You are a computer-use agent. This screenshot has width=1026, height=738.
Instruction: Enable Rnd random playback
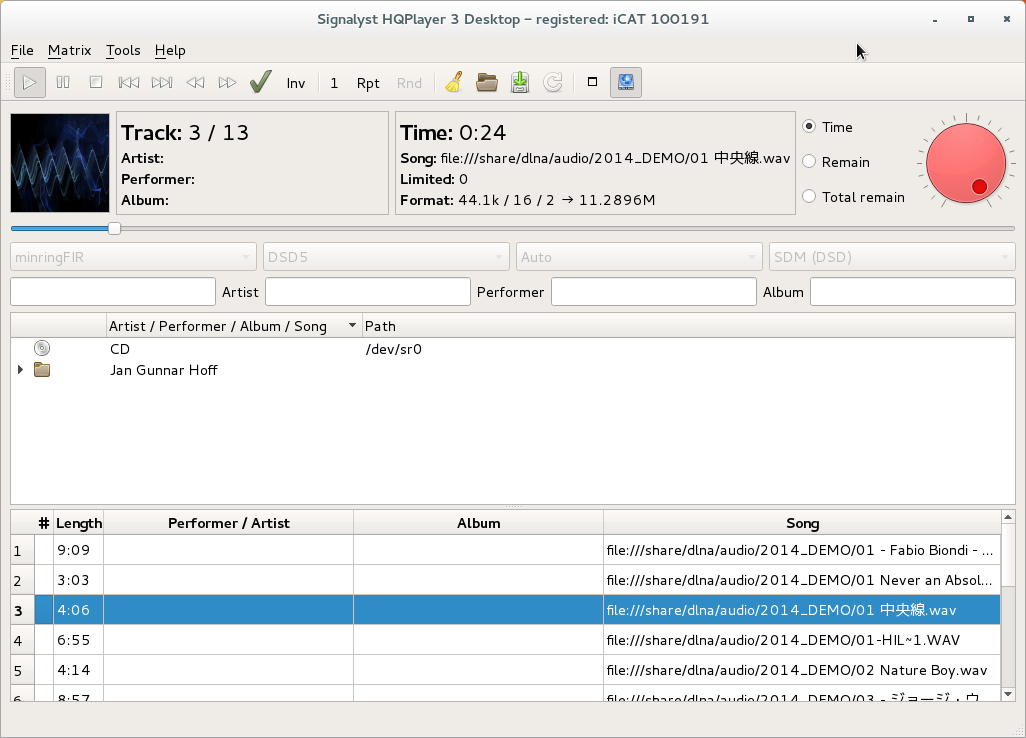[x=410, y=83]
